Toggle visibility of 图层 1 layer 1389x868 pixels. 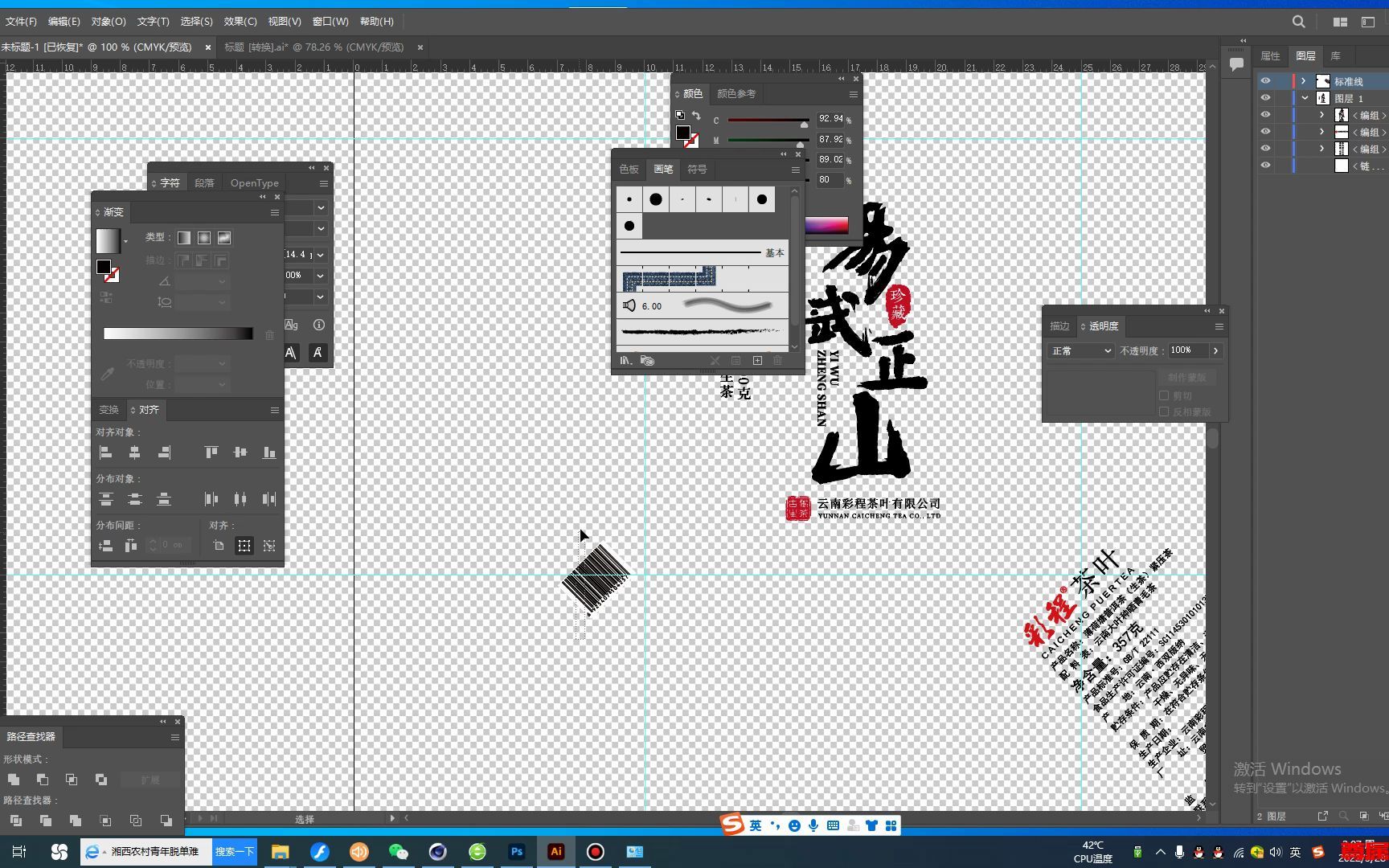click(1265, 98)
